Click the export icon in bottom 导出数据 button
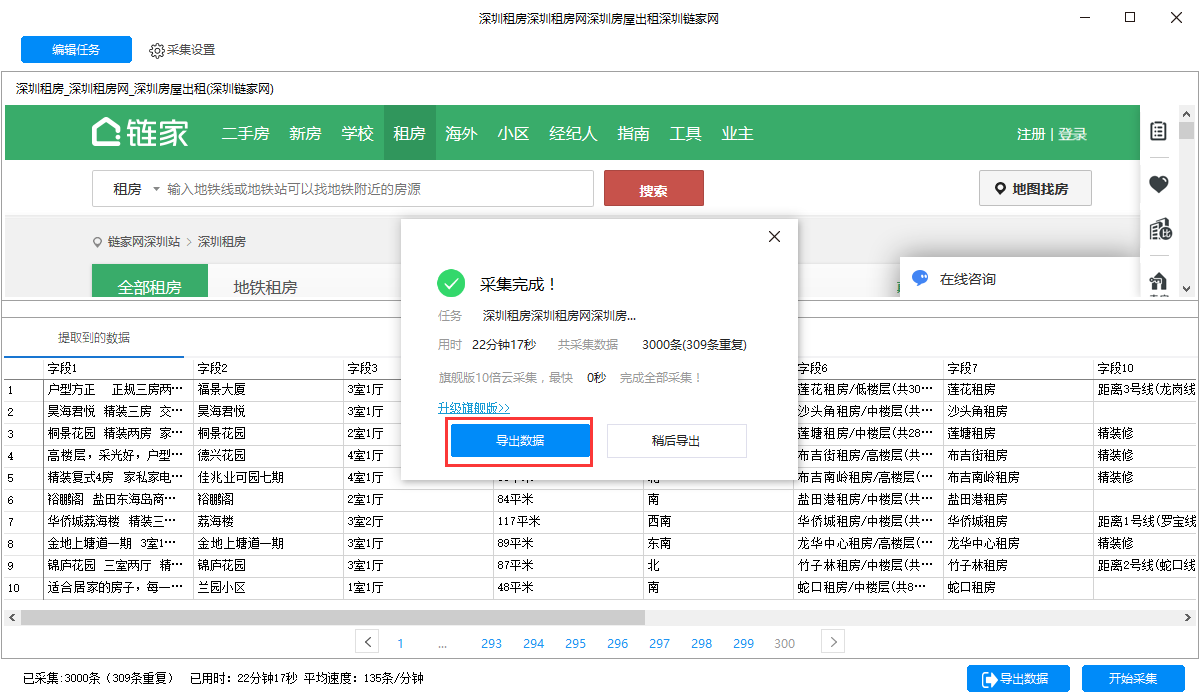 990,679
